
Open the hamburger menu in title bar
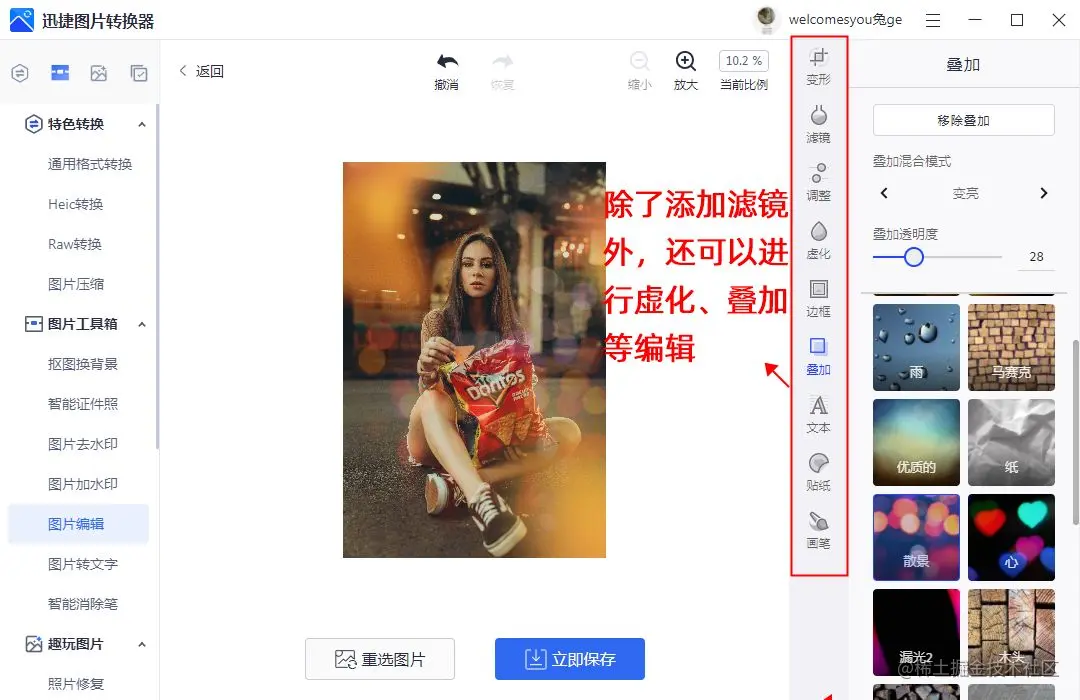(x=933, y=21)
